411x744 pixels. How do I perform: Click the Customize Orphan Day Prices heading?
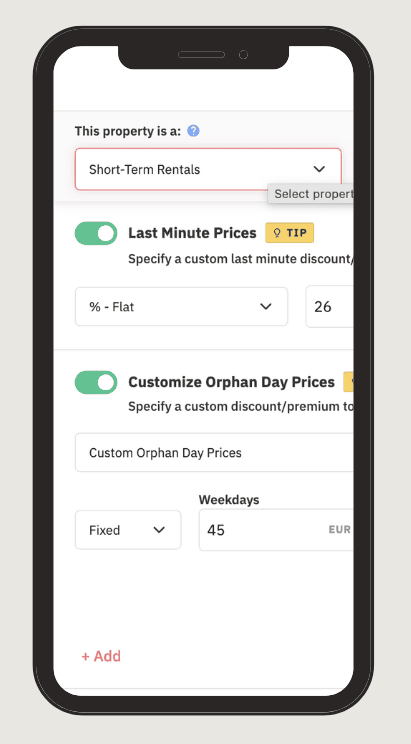tap(232, 382)
